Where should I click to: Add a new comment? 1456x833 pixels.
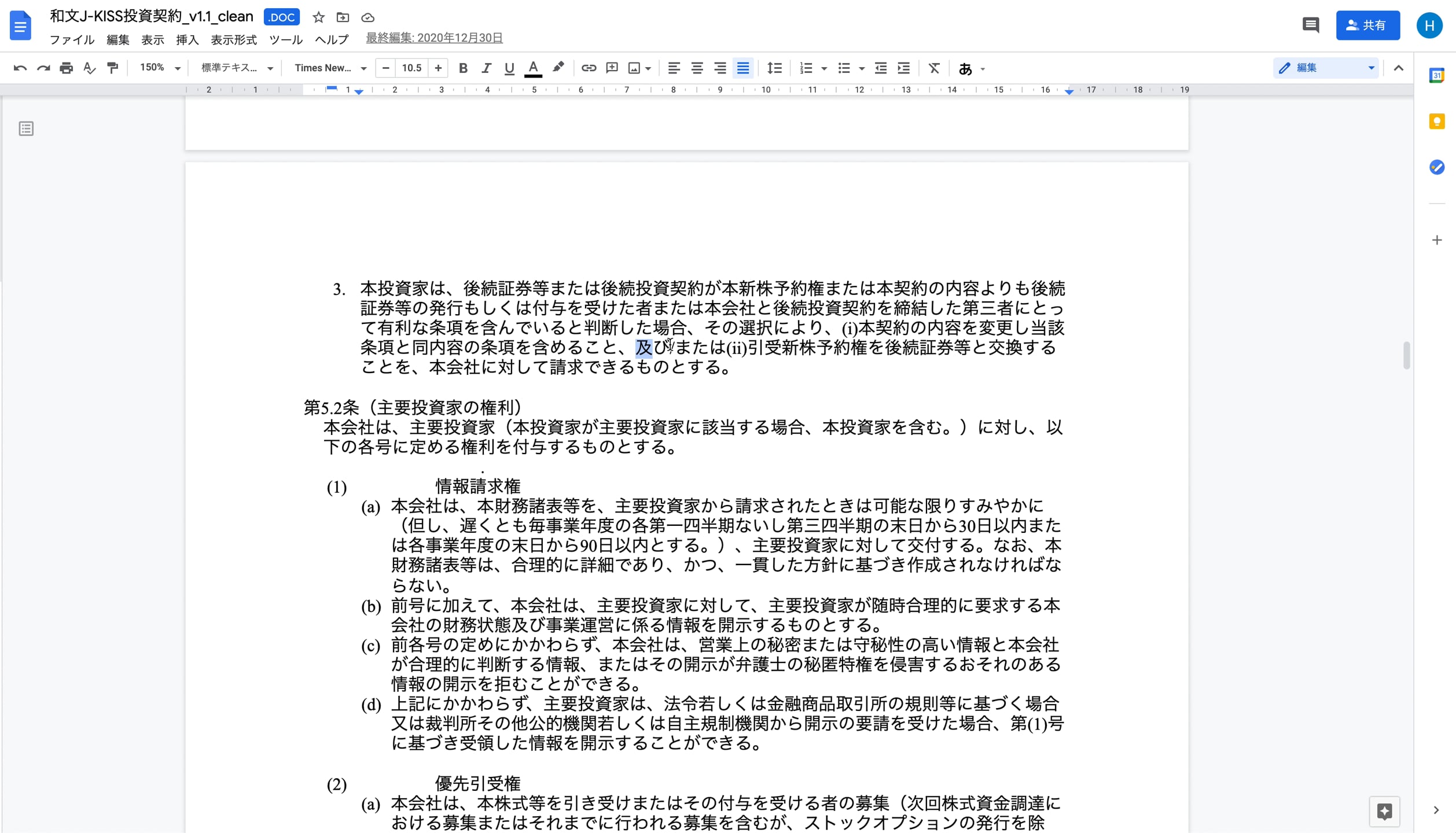point(612,68)
